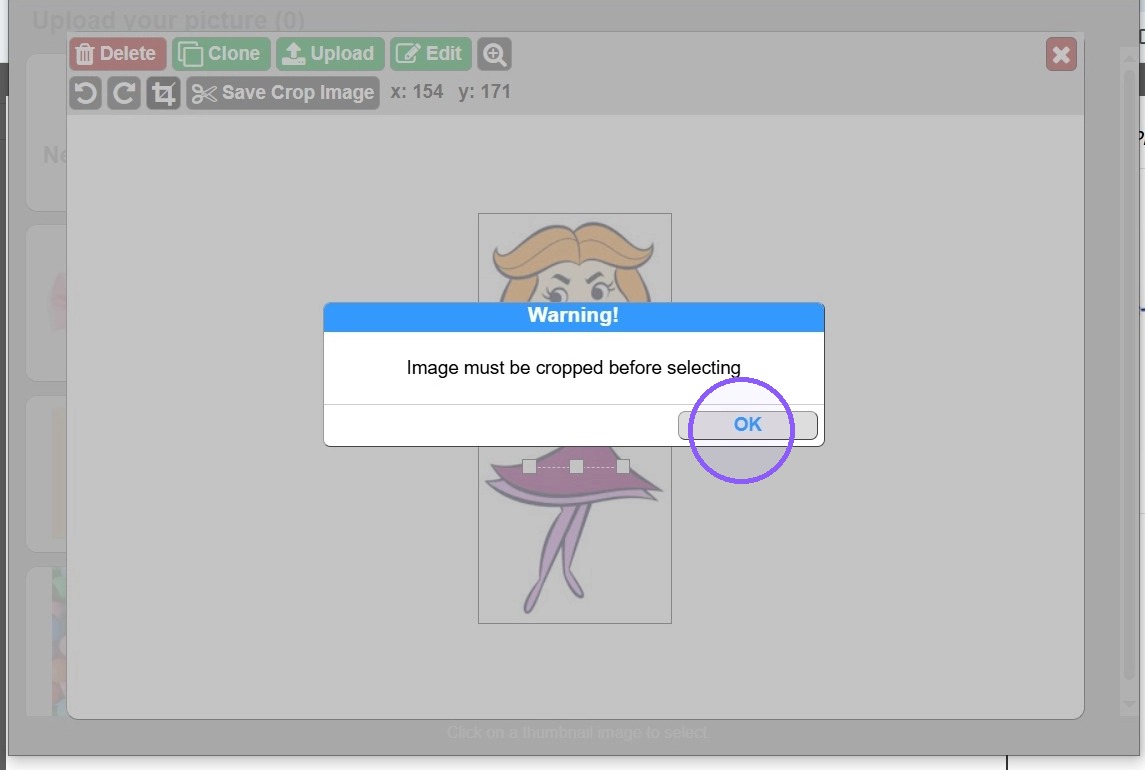Click the 'x: 154' coordinate readout
The height and width of the screenshot is (770, 1145).
(416, 92)
